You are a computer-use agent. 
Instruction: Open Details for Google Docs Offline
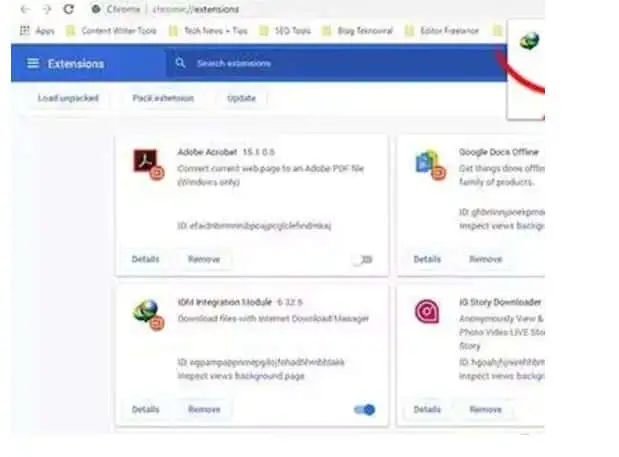click(x=427, y=259)
